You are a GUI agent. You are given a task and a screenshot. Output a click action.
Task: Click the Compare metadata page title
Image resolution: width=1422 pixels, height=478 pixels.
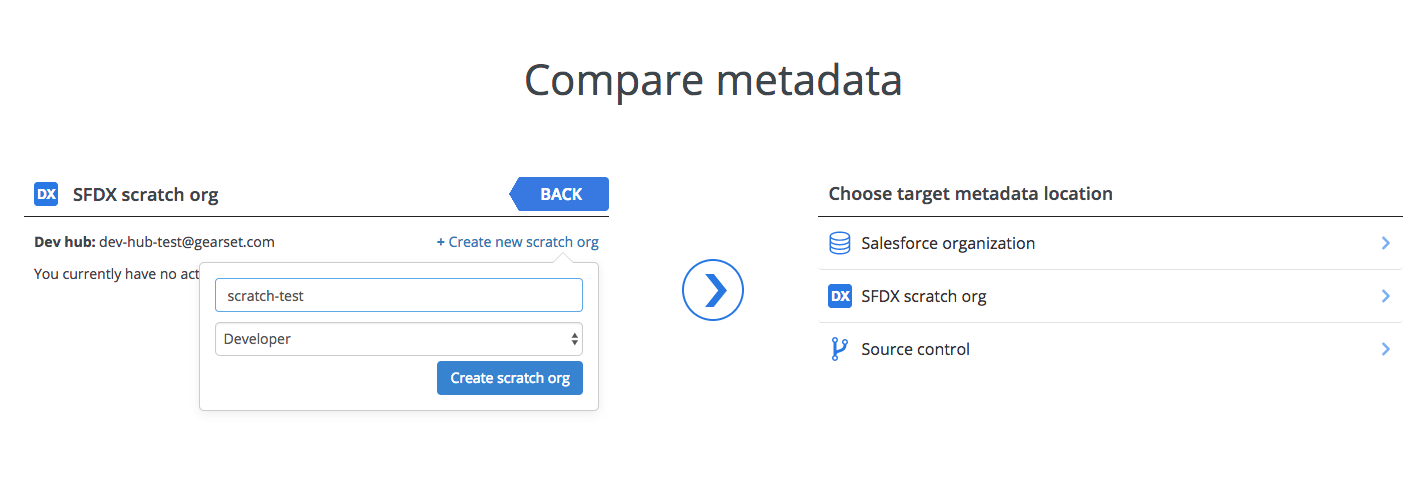[x=712, y=80]
